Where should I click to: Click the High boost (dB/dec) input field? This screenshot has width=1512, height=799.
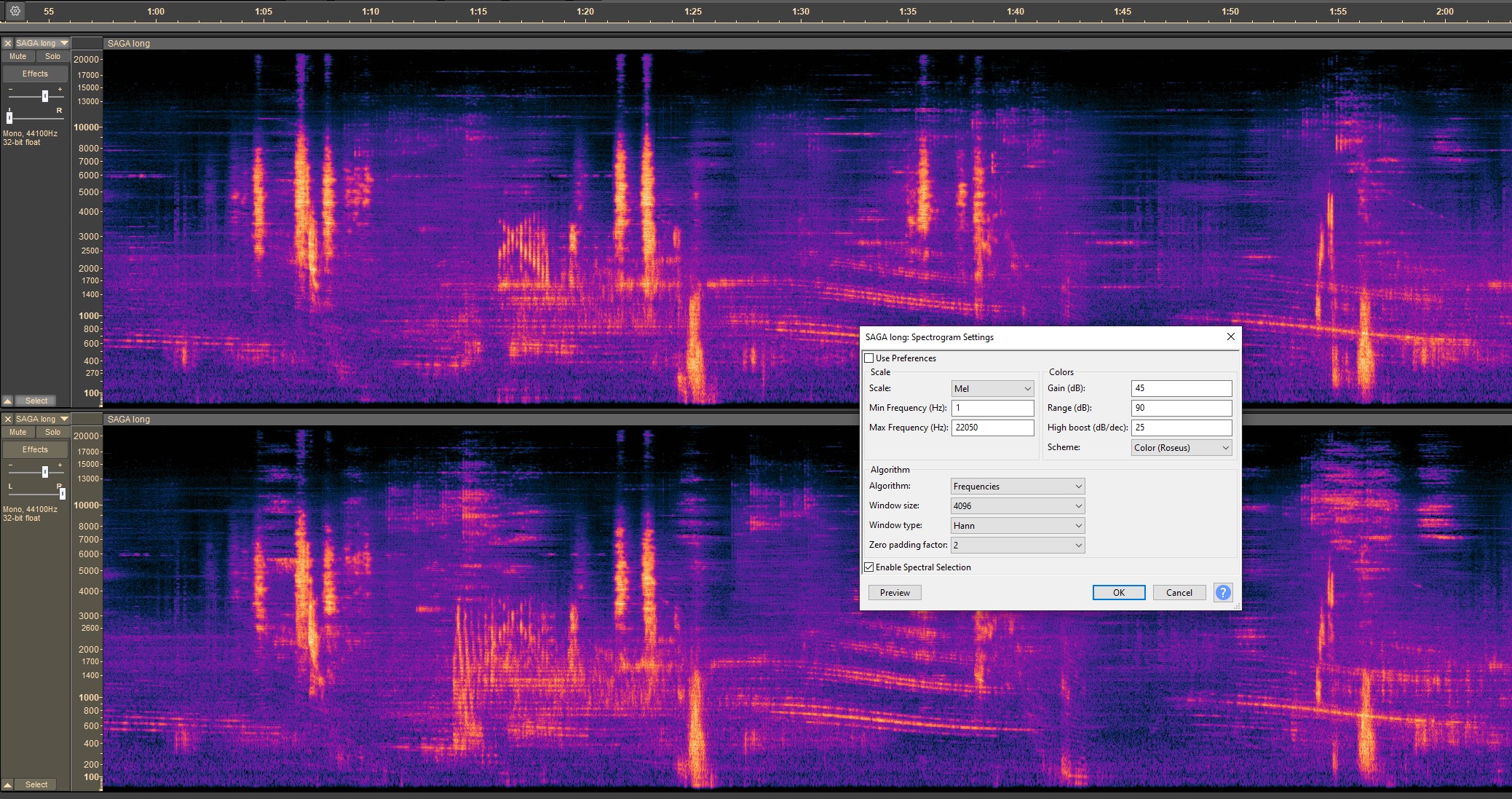click(x=1182, y=428)
